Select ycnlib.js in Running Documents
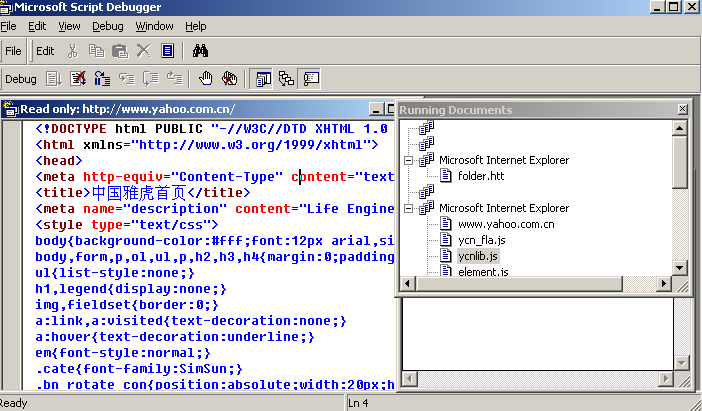 [478, 256]
